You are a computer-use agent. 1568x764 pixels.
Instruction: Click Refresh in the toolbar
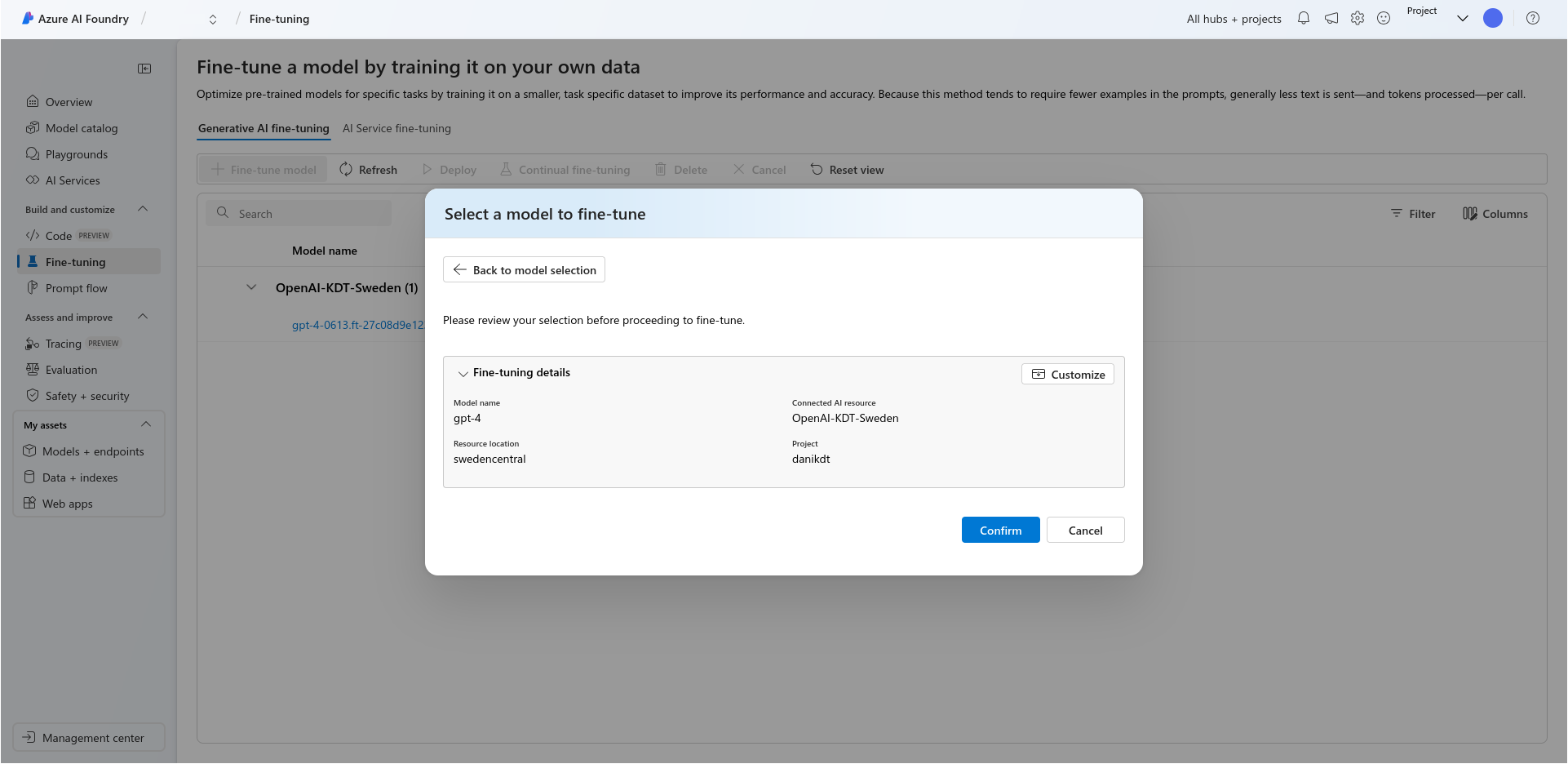369,170
